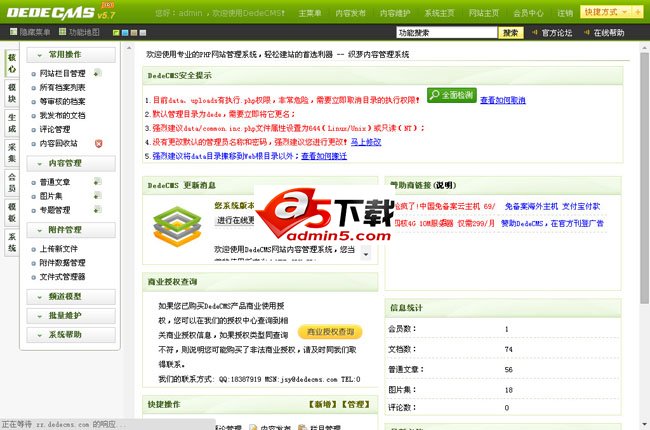Open the 主菜单 top menu
Image resolution: width=650 pixels, height=430 pixels.
[x=310, y=13]
